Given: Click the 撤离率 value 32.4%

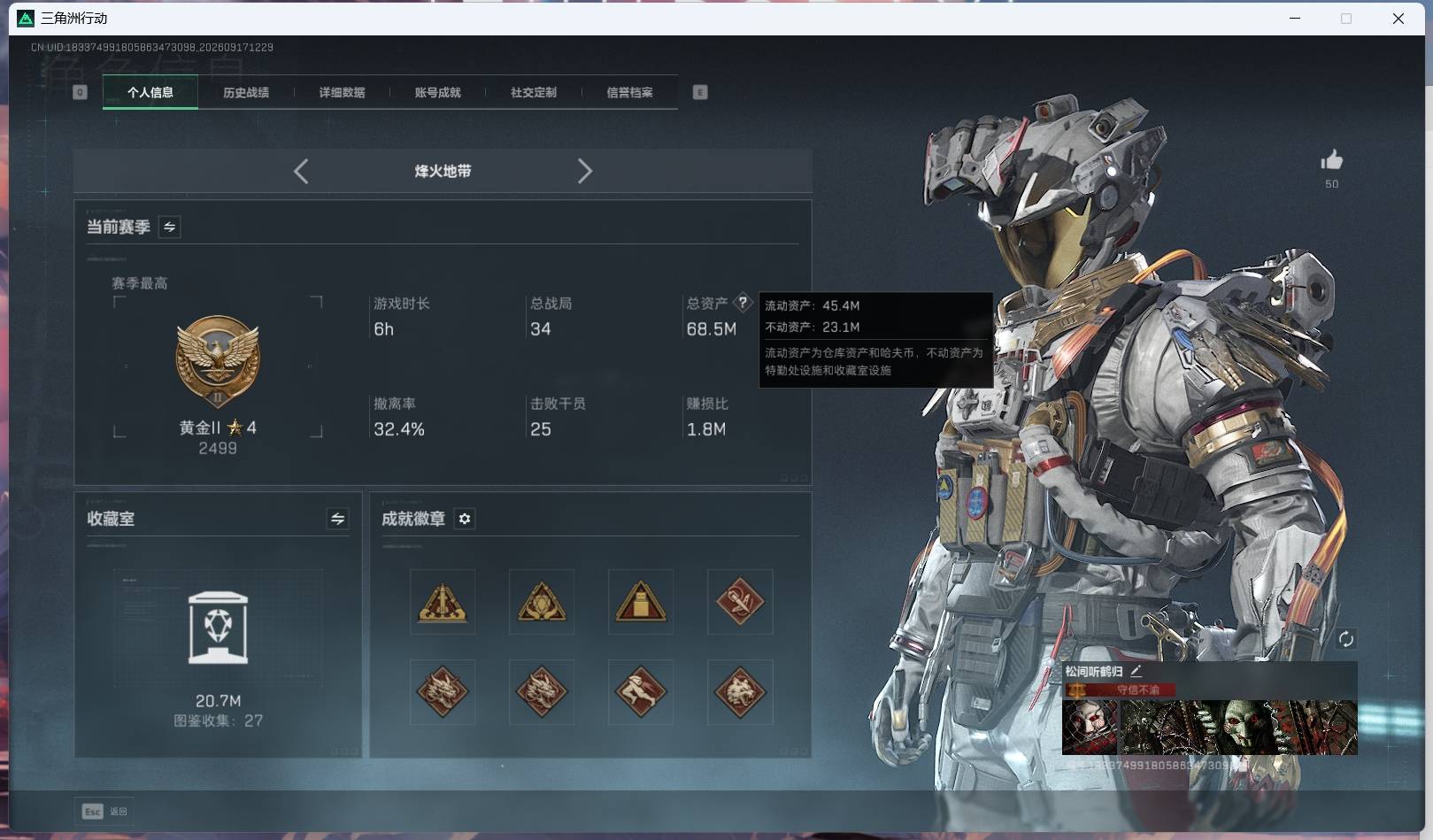Looking at the screenshot, I should coord(399,429).
